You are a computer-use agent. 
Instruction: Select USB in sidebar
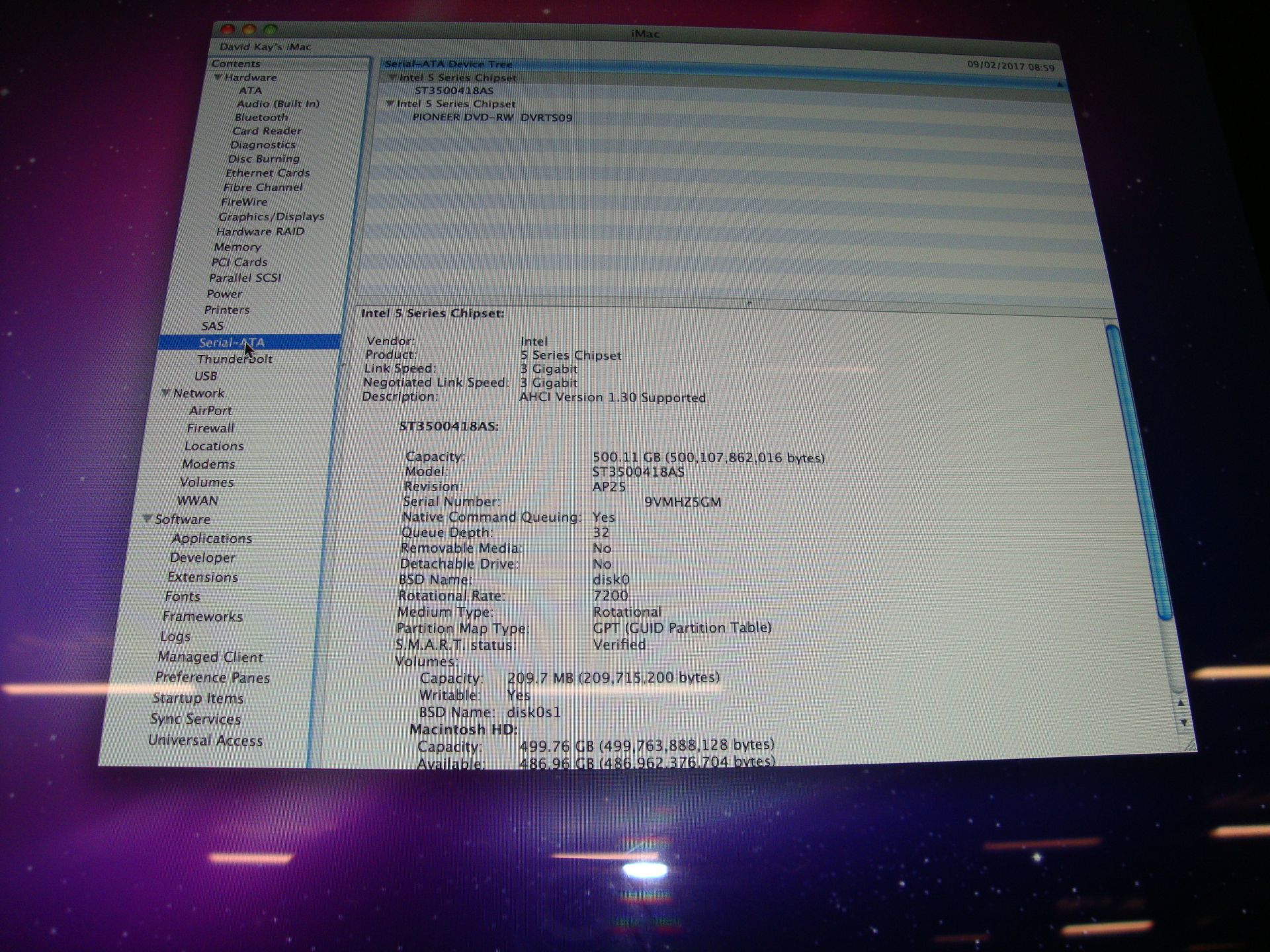coord(205,376)
